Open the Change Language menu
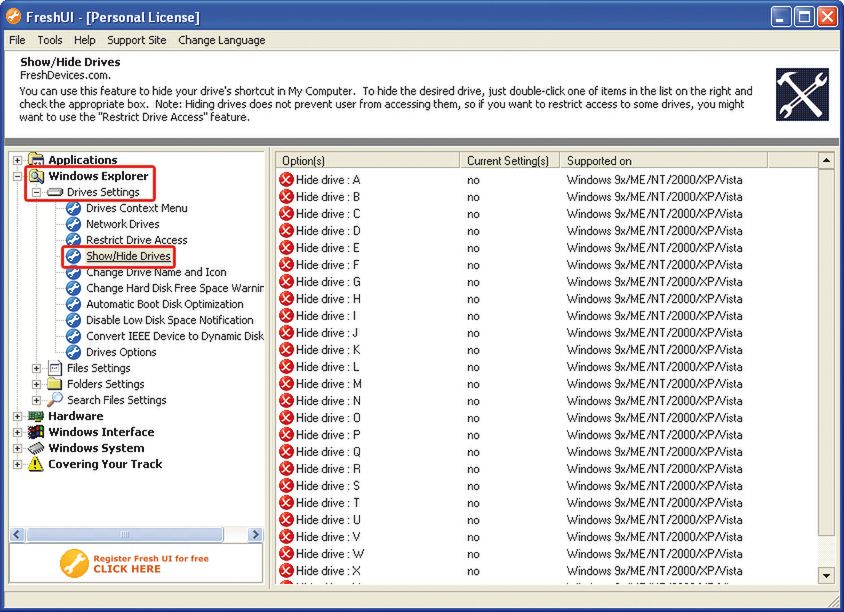This screenshot has height=612, width=844. pos(222,40)
